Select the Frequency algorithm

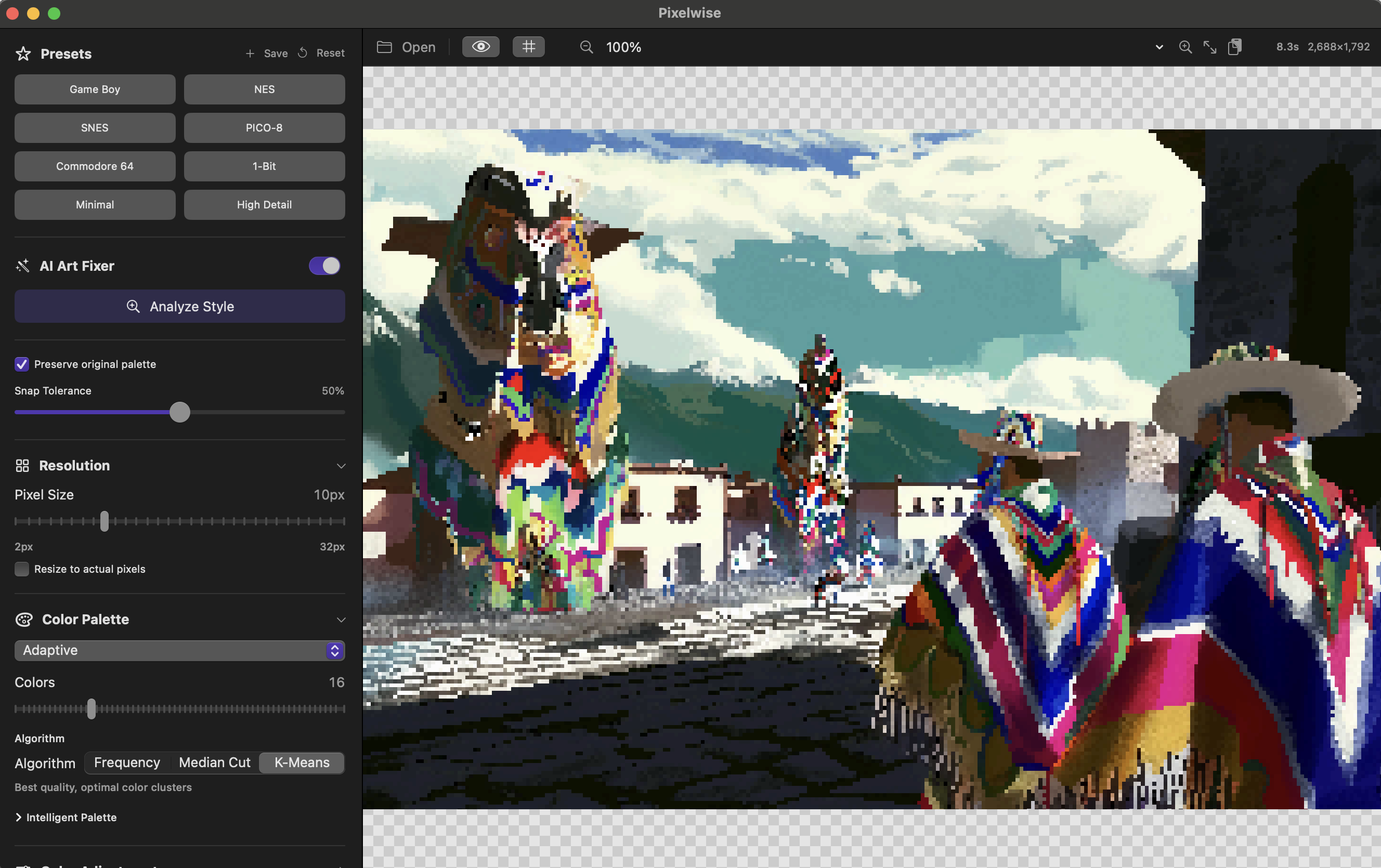point(127,762)
